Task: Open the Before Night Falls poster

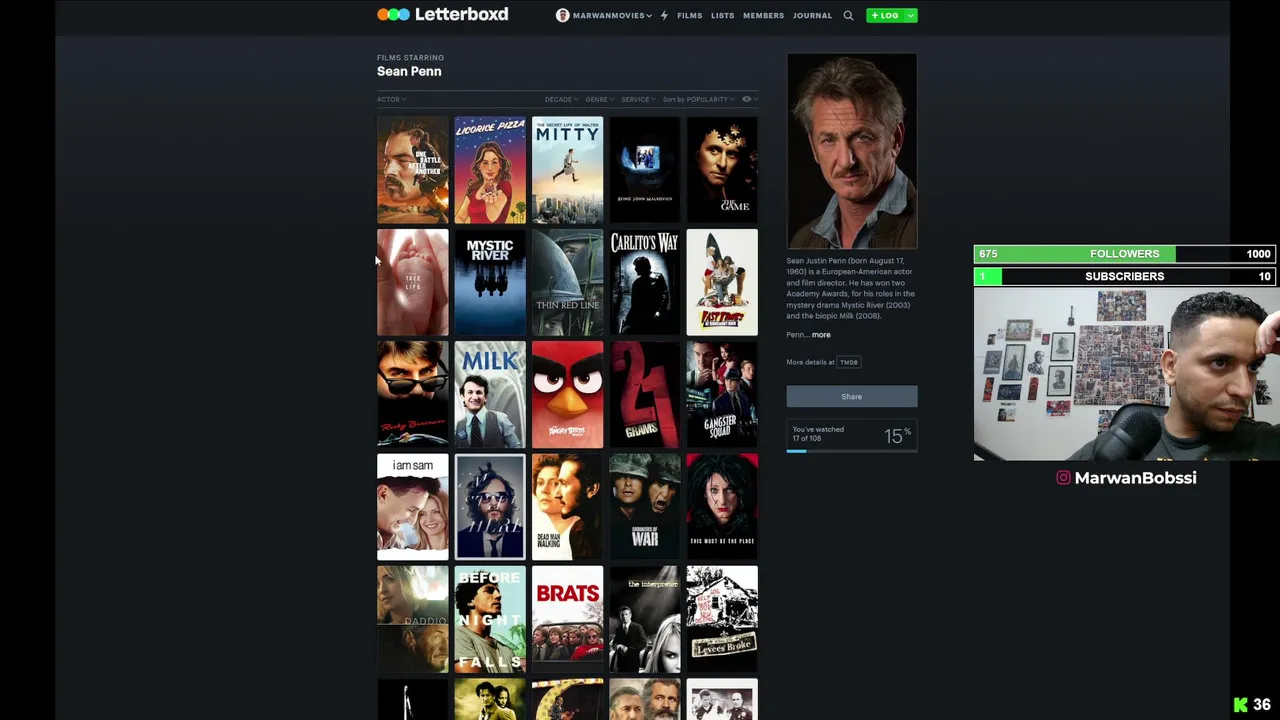Action: coord(490,619)
